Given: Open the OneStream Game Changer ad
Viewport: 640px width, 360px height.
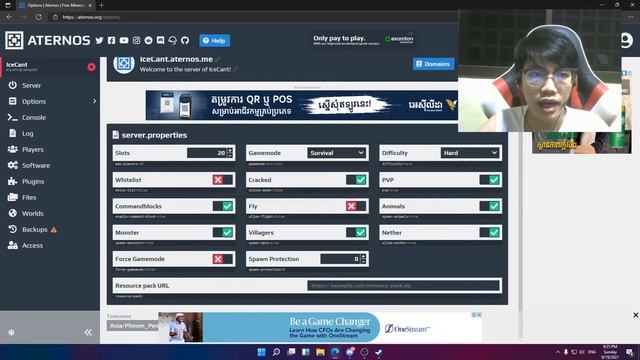Looking at the screenshot, I should [320, 327].
